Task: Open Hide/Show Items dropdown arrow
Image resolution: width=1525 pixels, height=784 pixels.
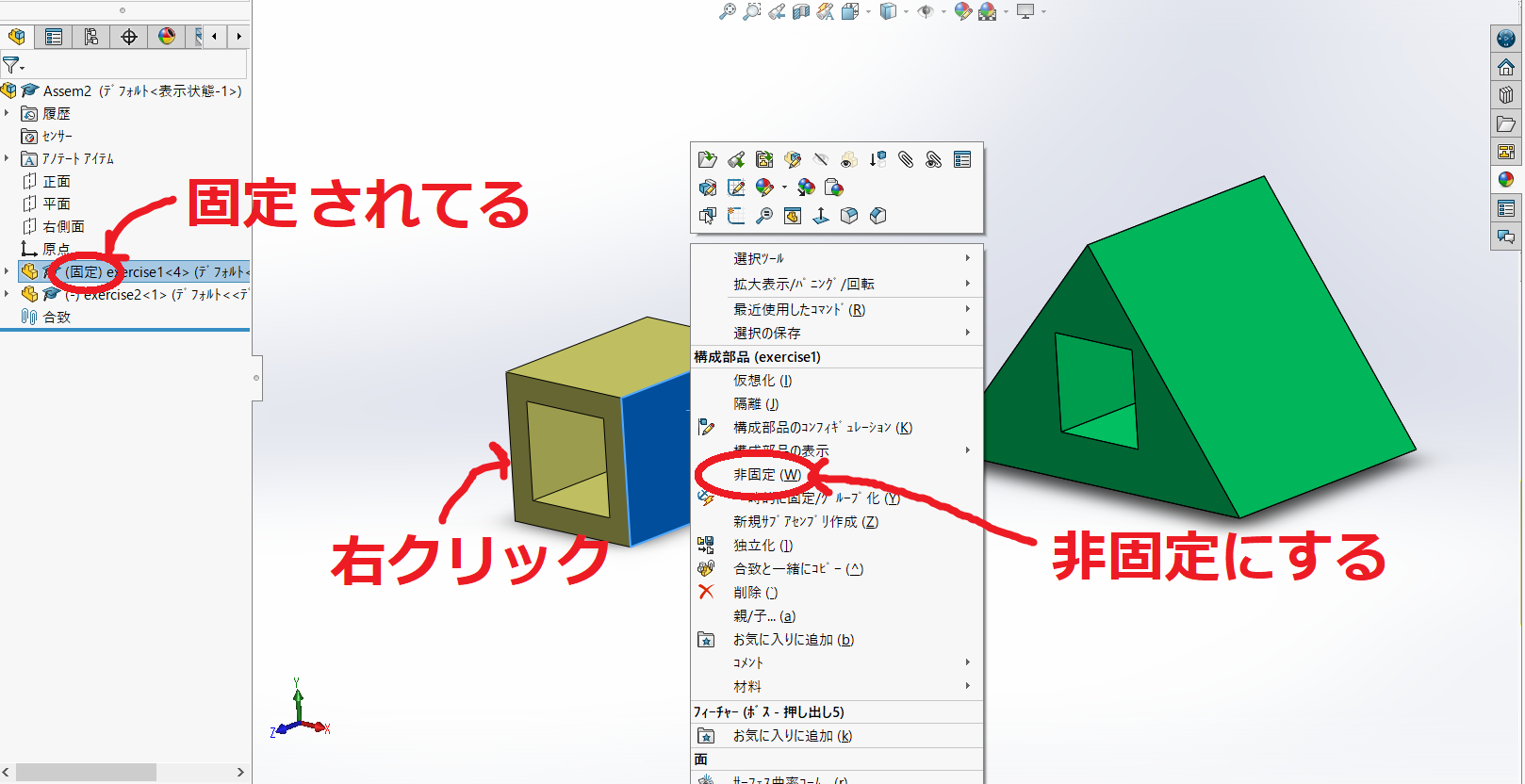Action: 943,12
